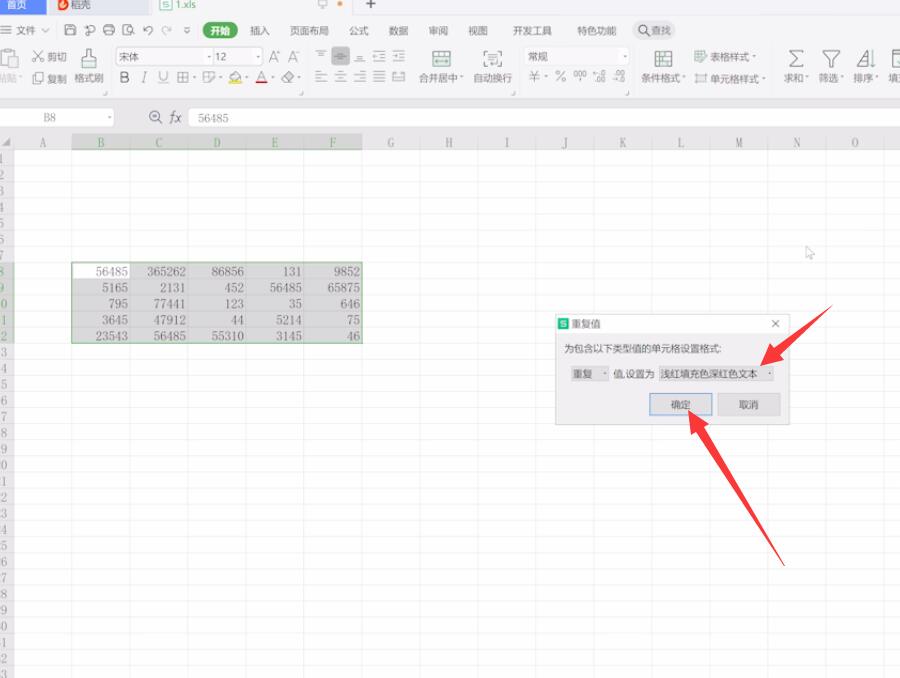Decrease font size with smaller A

point(293,56)
